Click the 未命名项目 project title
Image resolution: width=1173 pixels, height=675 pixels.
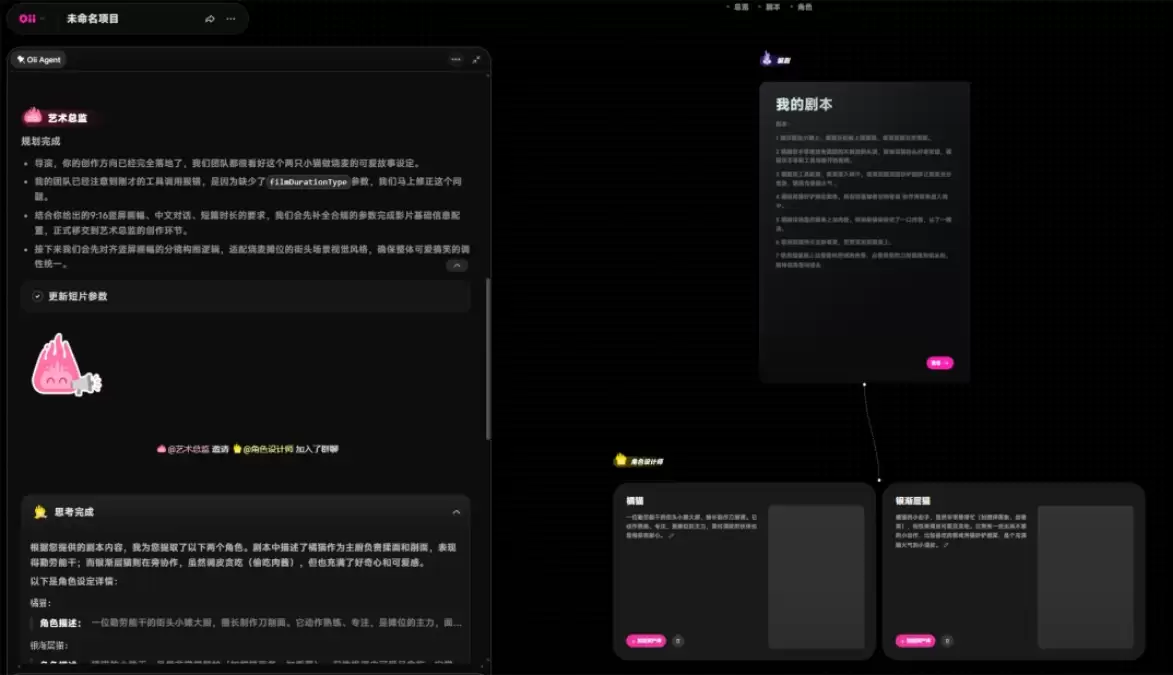click(x=93, y=19)
